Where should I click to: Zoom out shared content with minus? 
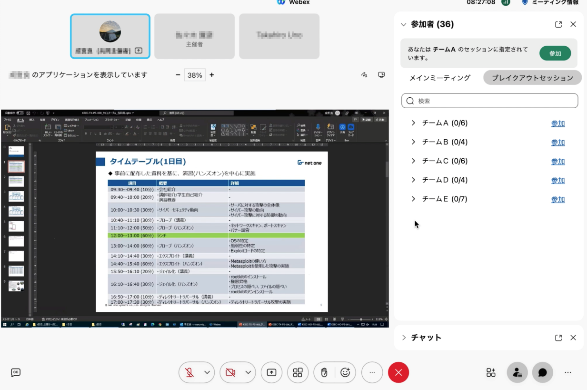pyautogui.click(x=178, y=75)
